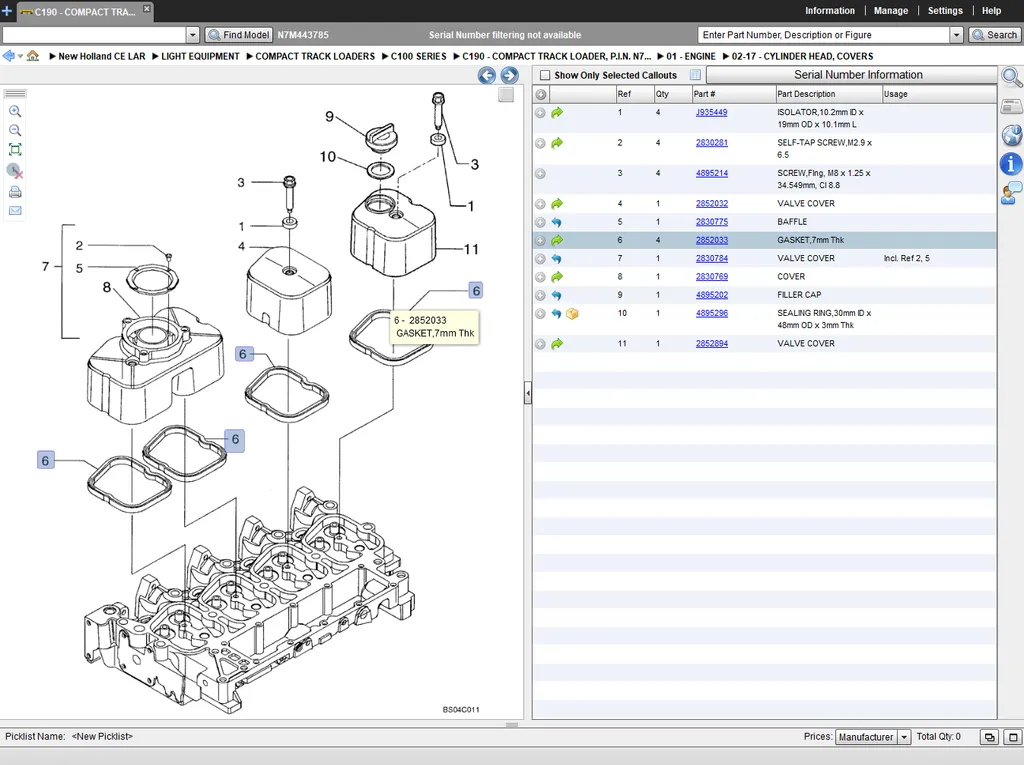Open the Manage menu
1024x765 pixels.
pos(890,11)
